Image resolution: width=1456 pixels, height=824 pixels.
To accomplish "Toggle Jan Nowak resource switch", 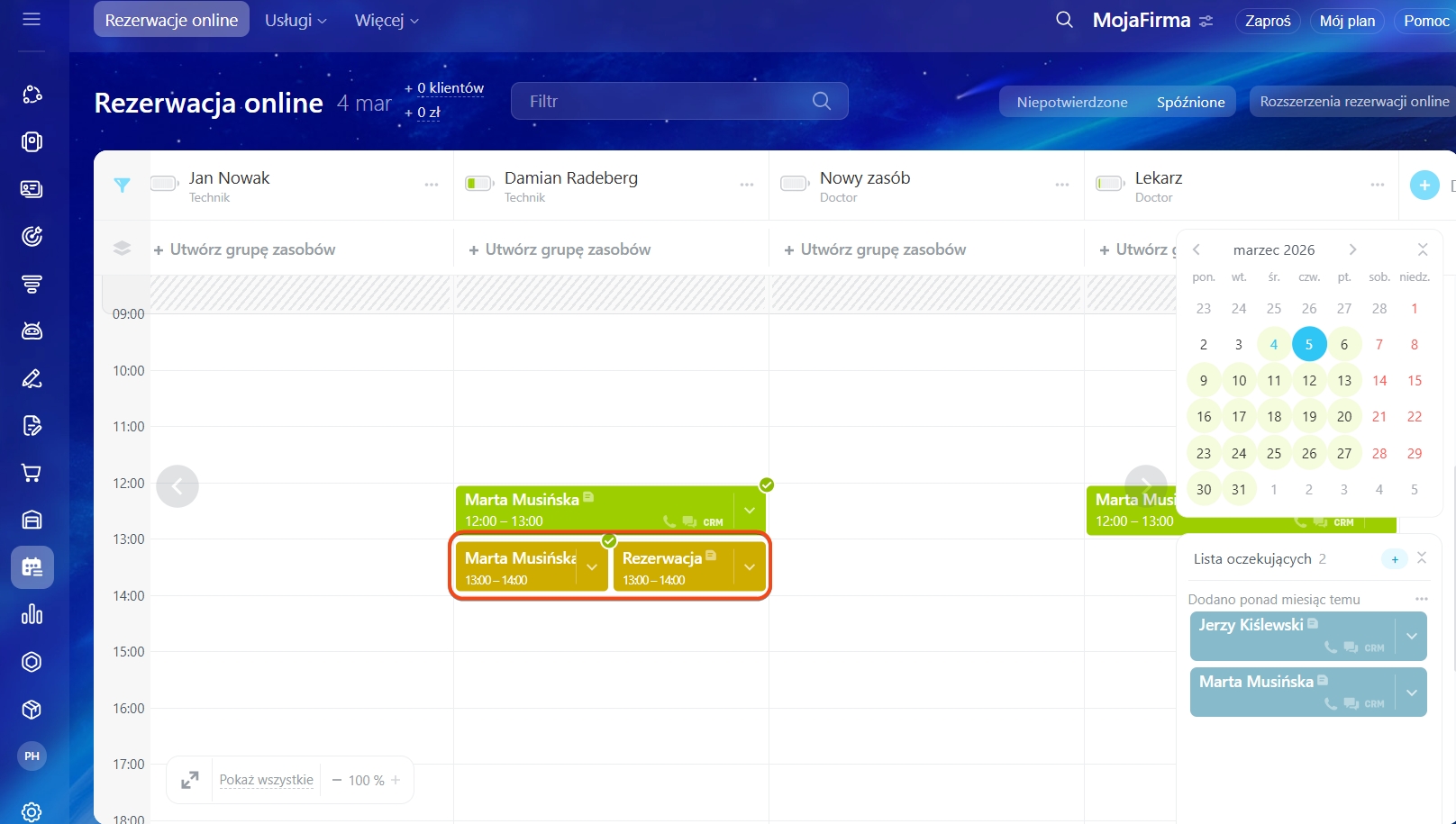I will click(x=164, y=184).
